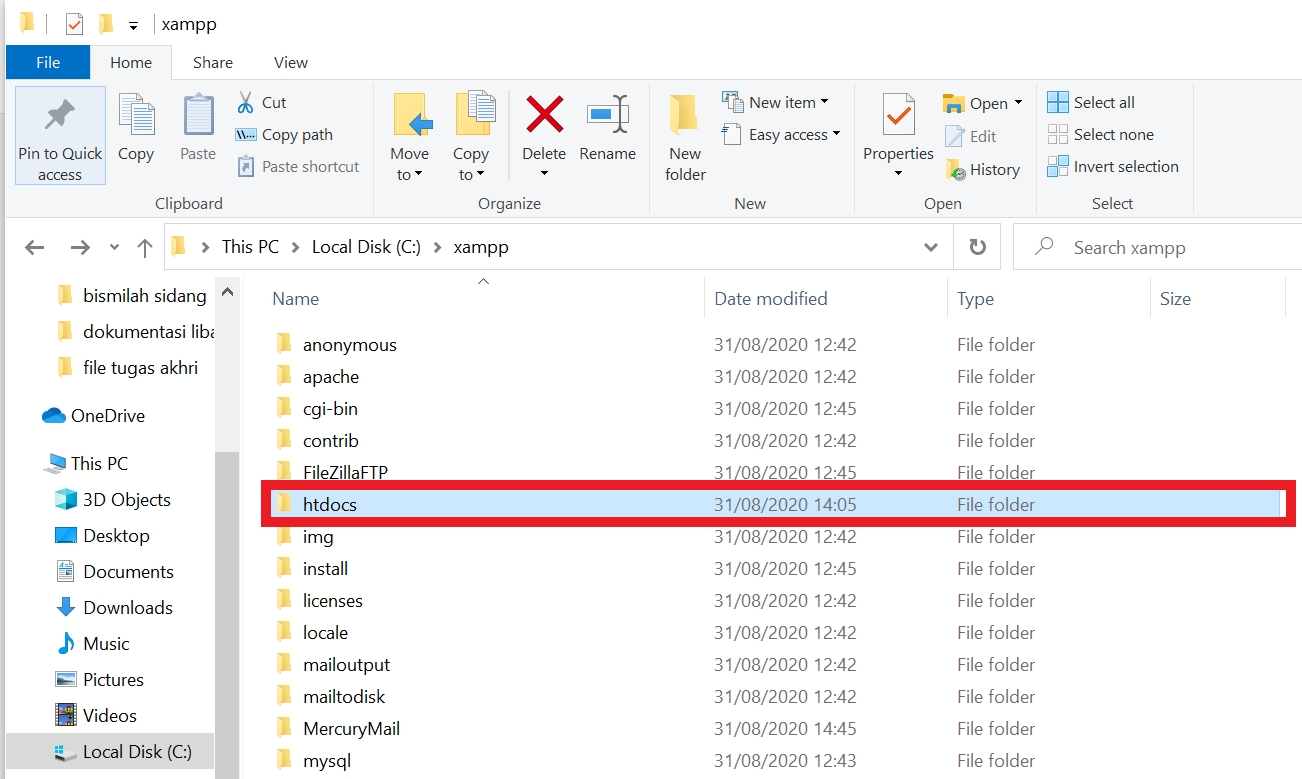Viewport: 1302px width, 779px height.
Task: Select Downloads in navigation pane
Action: point(127,607)
